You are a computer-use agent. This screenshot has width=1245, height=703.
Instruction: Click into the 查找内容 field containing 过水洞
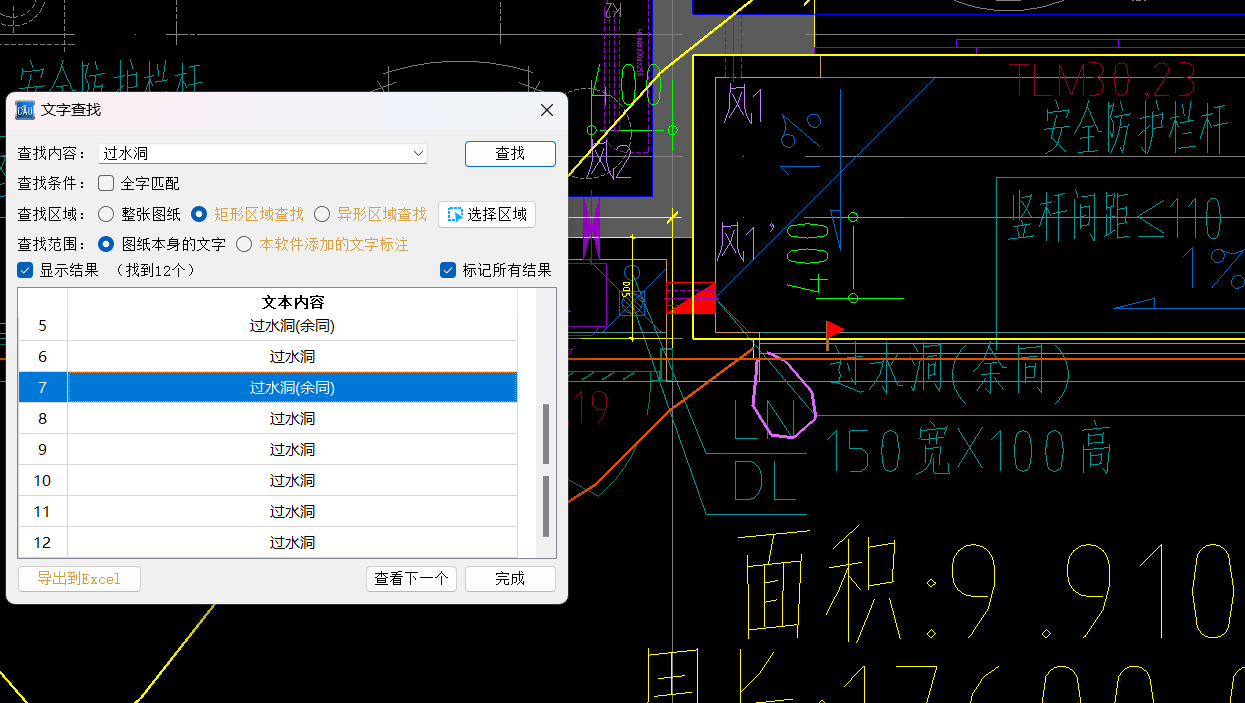point(263,153)
